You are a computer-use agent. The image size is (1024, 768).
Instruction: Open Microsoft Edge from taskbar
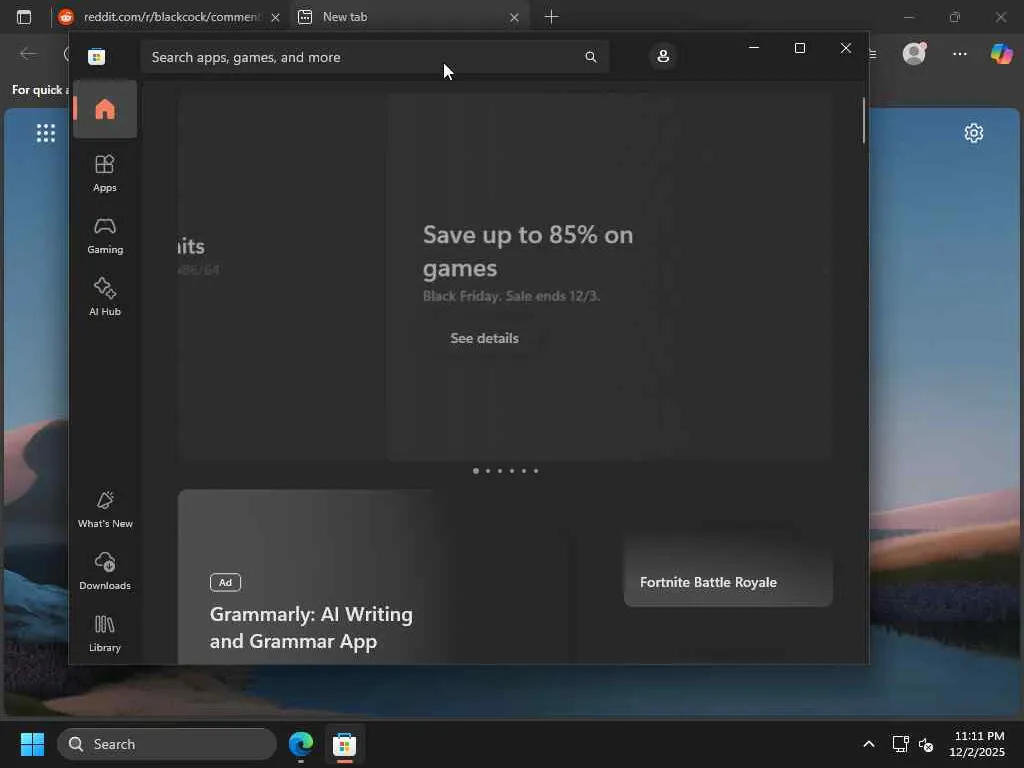tap(301, 744)
